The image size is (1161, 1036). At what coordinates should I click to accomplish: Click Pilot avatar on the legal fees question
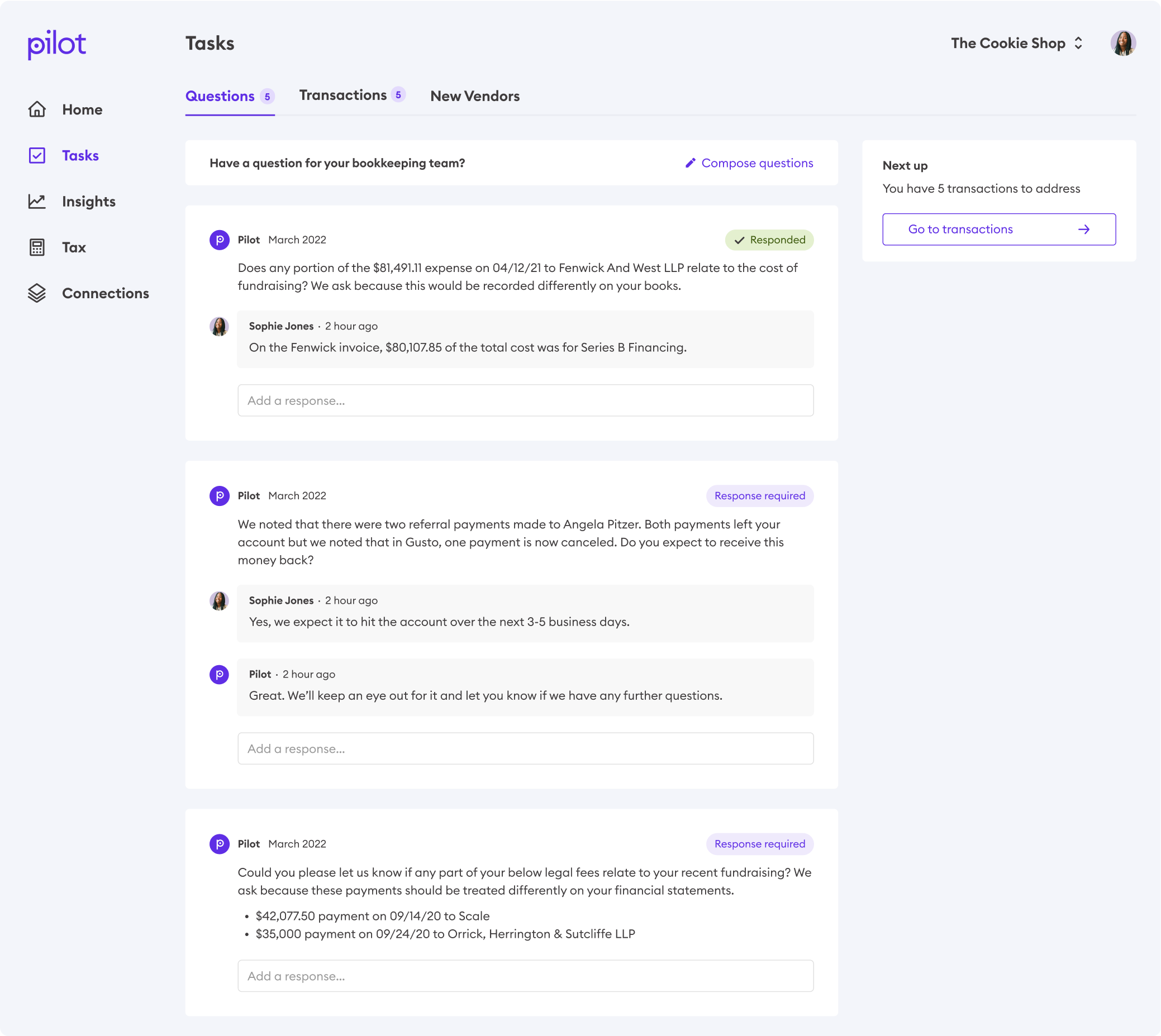coord(219,843)
